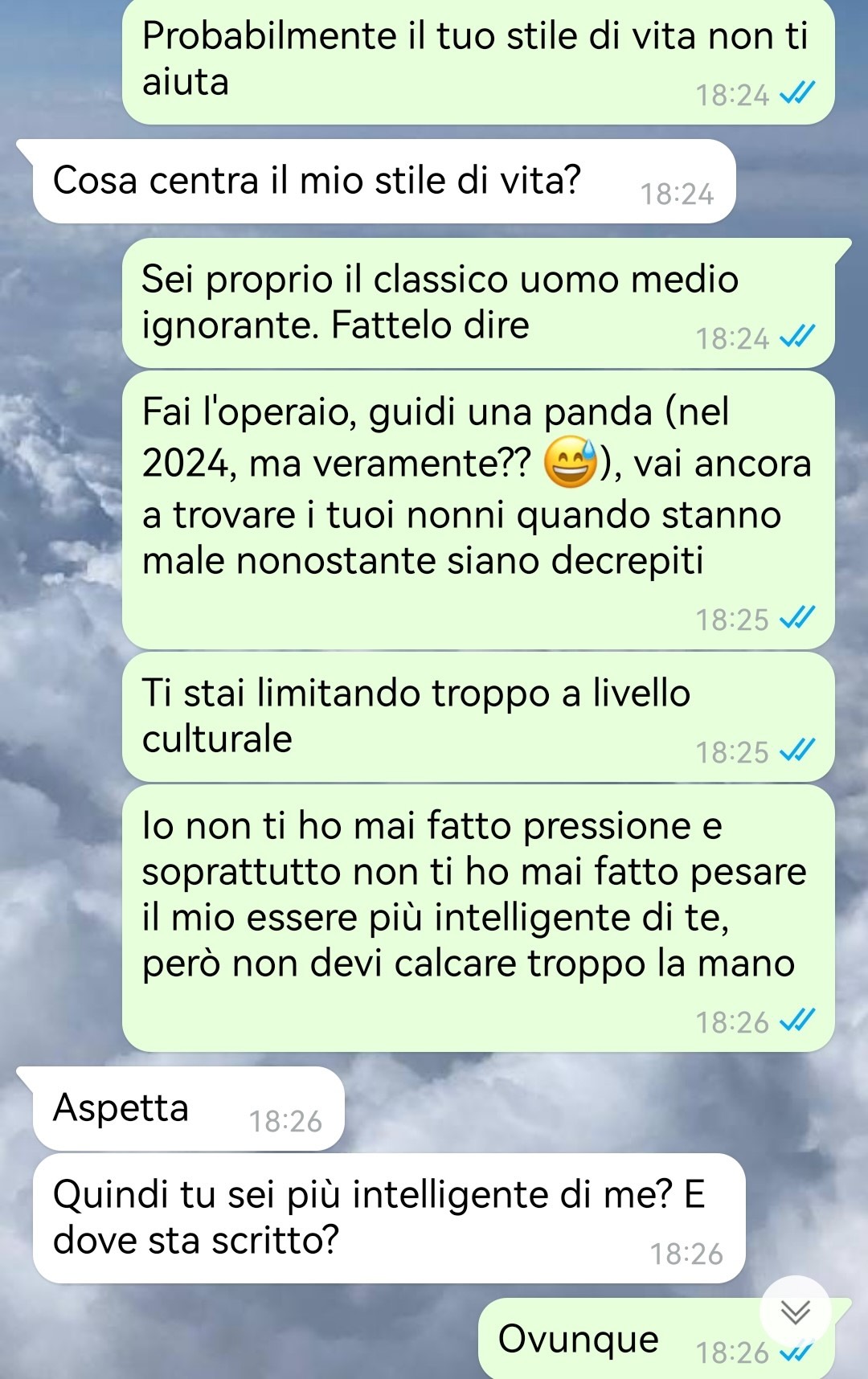This screenshot has width=868, height=1379.
Task: Tap read ticks on 'uomo medio ignorante' message
Action: click(797, 338)
